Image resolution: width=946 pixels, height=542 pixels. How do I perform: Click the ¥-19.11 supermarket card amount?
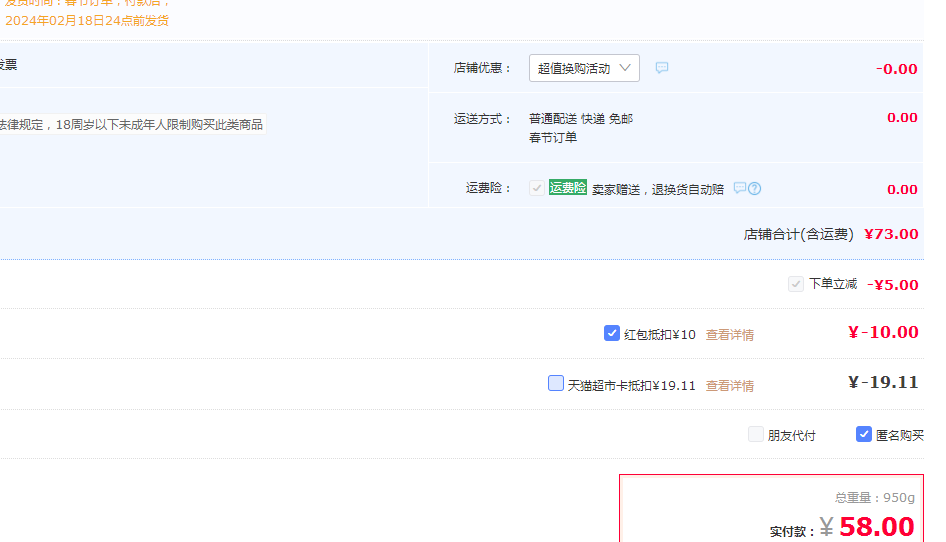click(883, 382)
